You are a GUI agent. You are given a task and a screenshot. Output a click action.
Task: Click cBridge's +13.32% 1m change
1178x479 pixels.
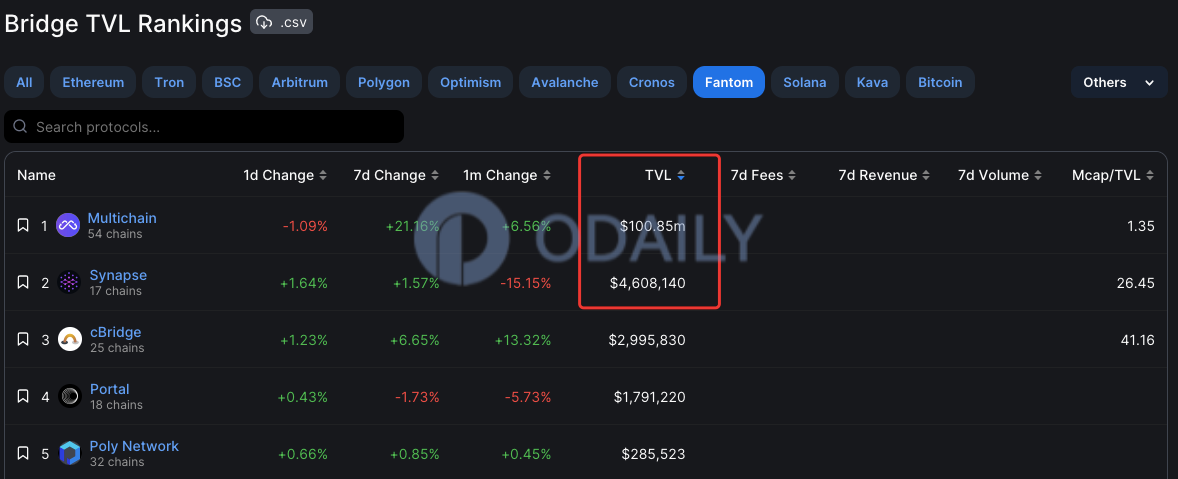click(x=523, y=340)
